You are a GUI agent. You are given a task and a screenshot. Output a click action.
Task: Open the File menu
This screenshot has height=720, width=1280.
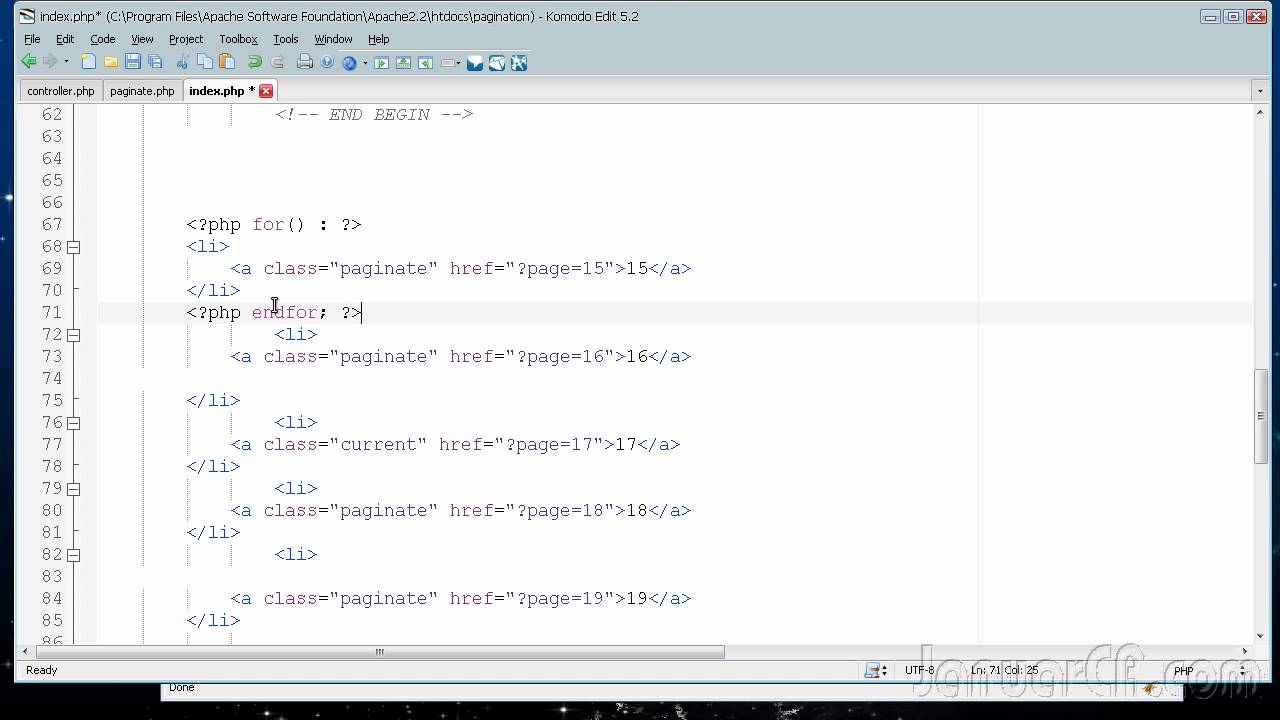click(x=32, y=39)
